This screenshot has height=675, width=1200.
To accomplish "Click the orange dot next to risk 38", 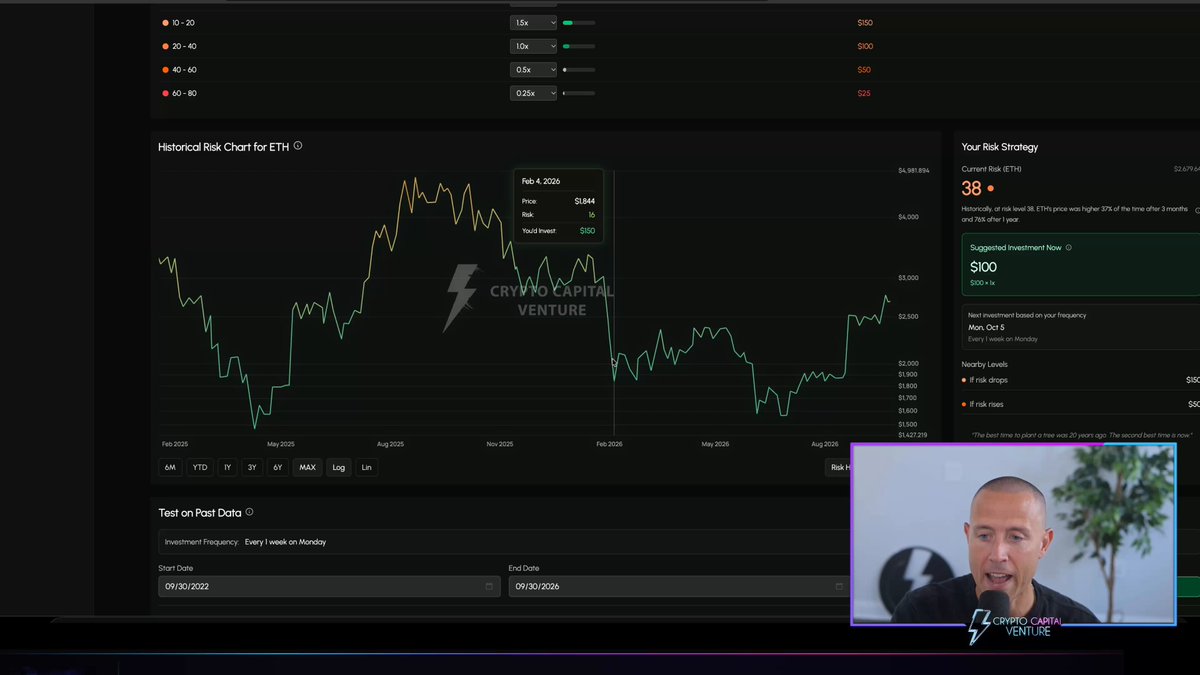I will tap(991, 188).
